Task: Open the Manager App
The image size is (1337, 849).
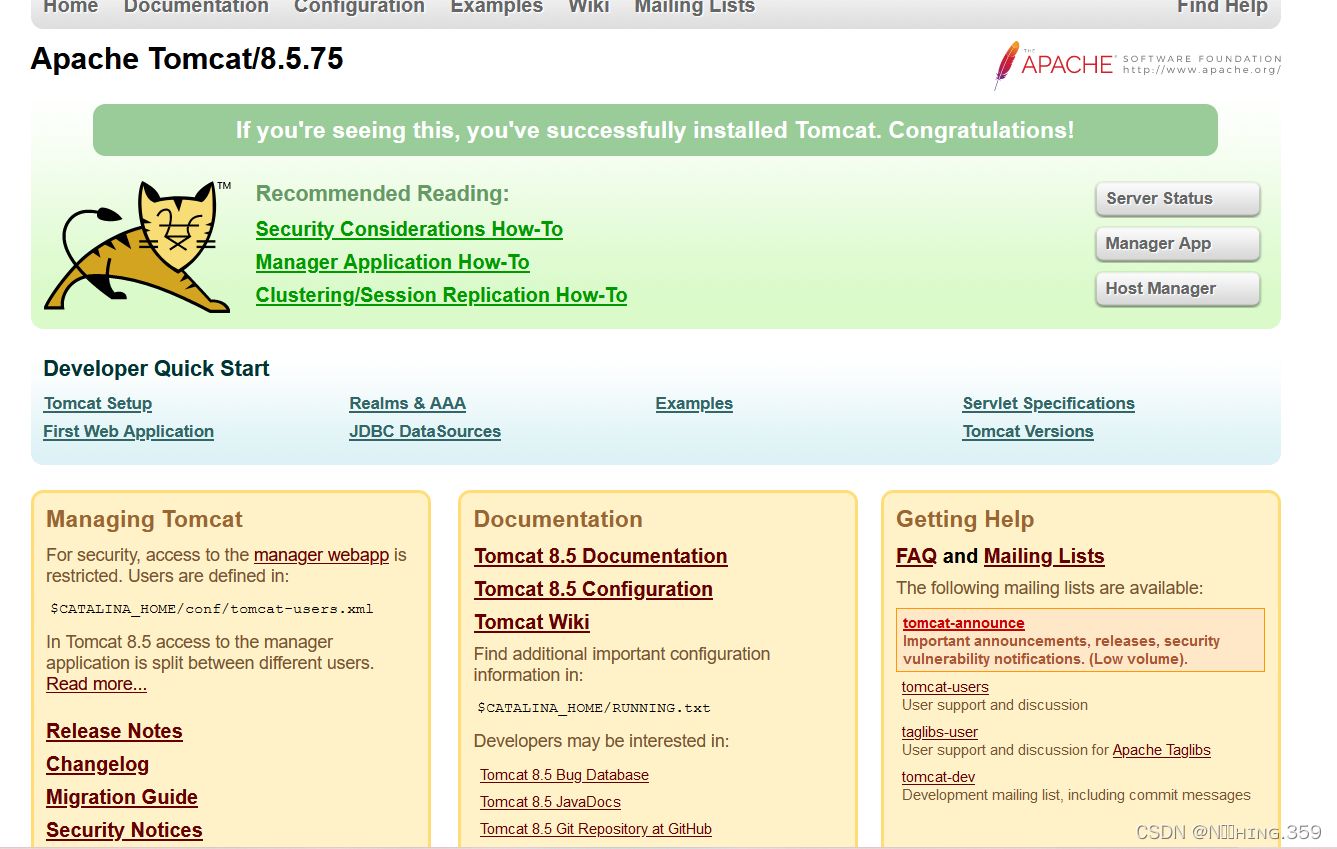Action: (1177, 244)
